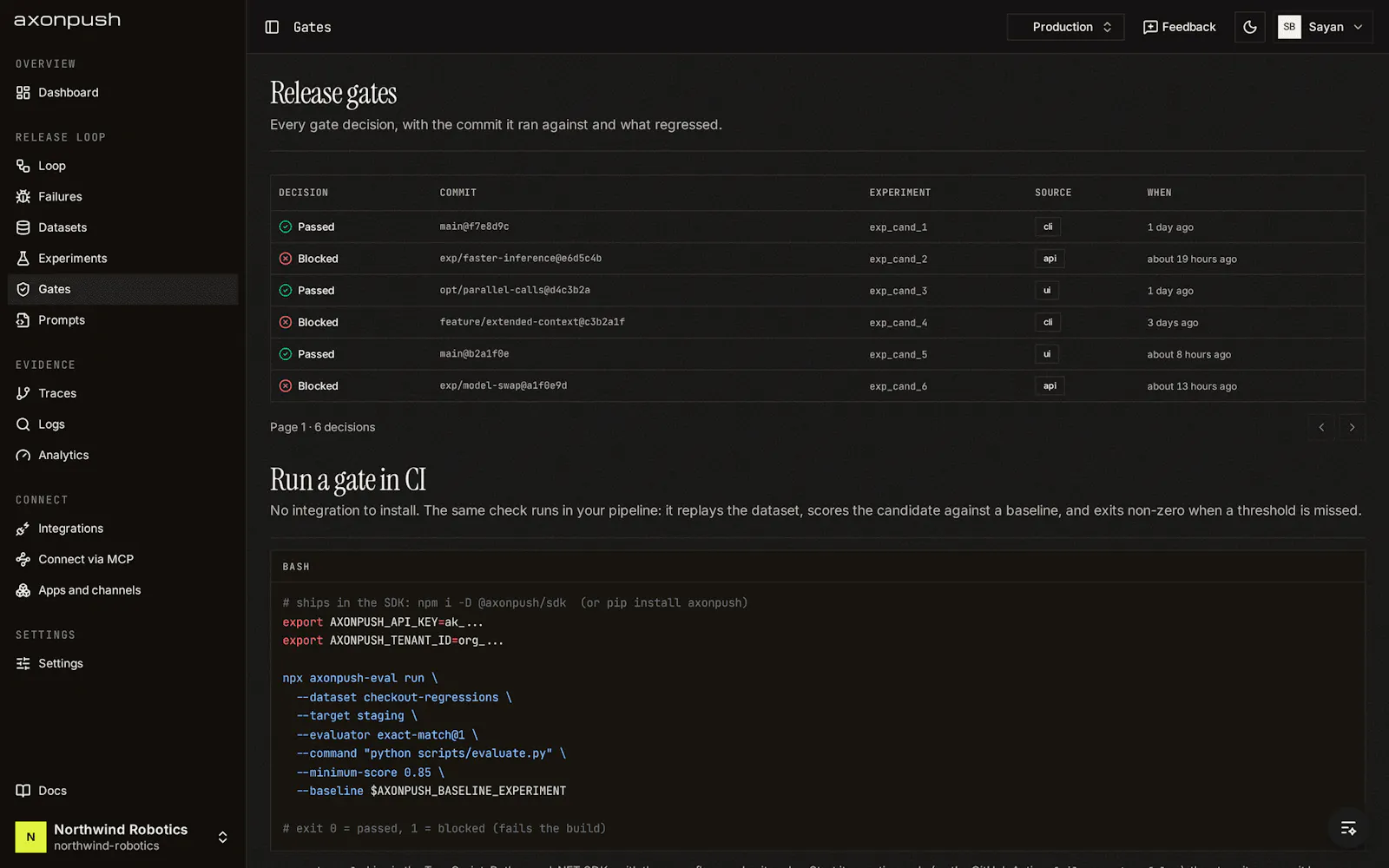This screenshot has width=1389, height=868.
Task: Click the Docs book icon
Action: tap(23, 791)
